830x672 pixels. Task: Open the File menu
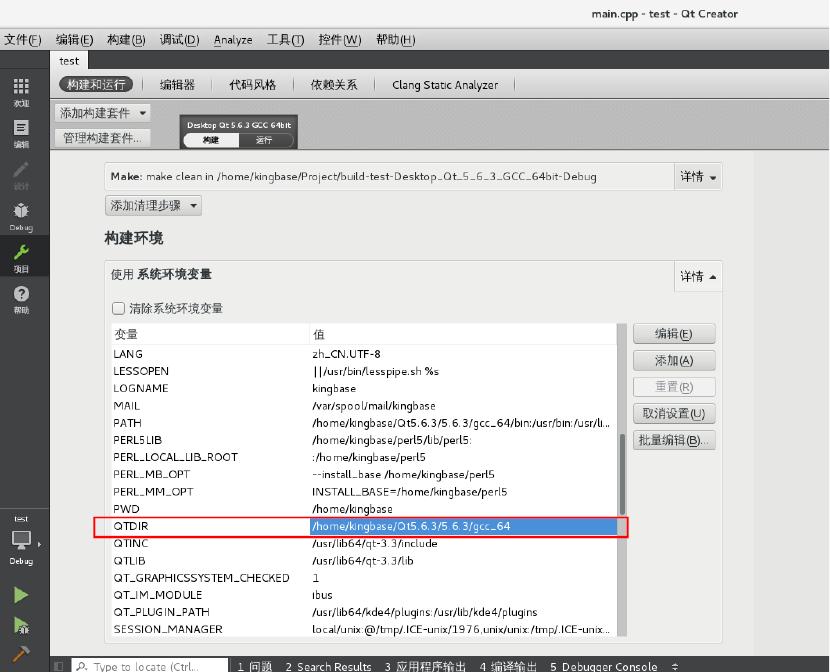coord(23,40)
